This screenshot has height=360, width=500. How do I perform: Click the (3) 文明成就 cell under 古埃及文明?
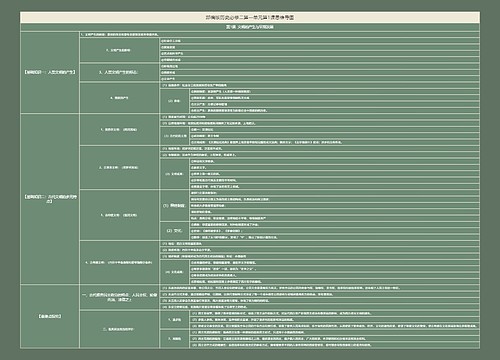174,174
